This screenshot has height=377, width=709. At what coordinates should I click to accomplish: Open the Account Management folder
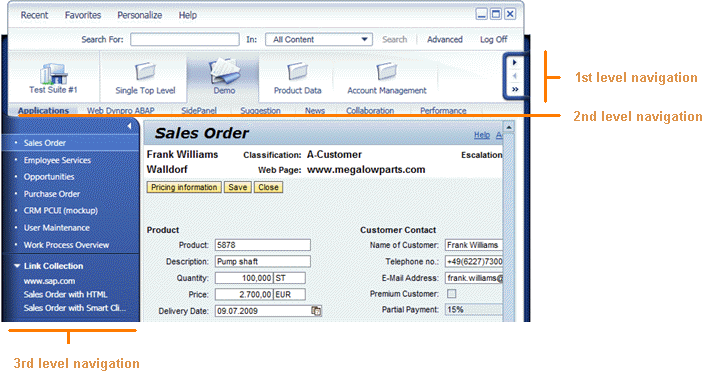(387, 72)
